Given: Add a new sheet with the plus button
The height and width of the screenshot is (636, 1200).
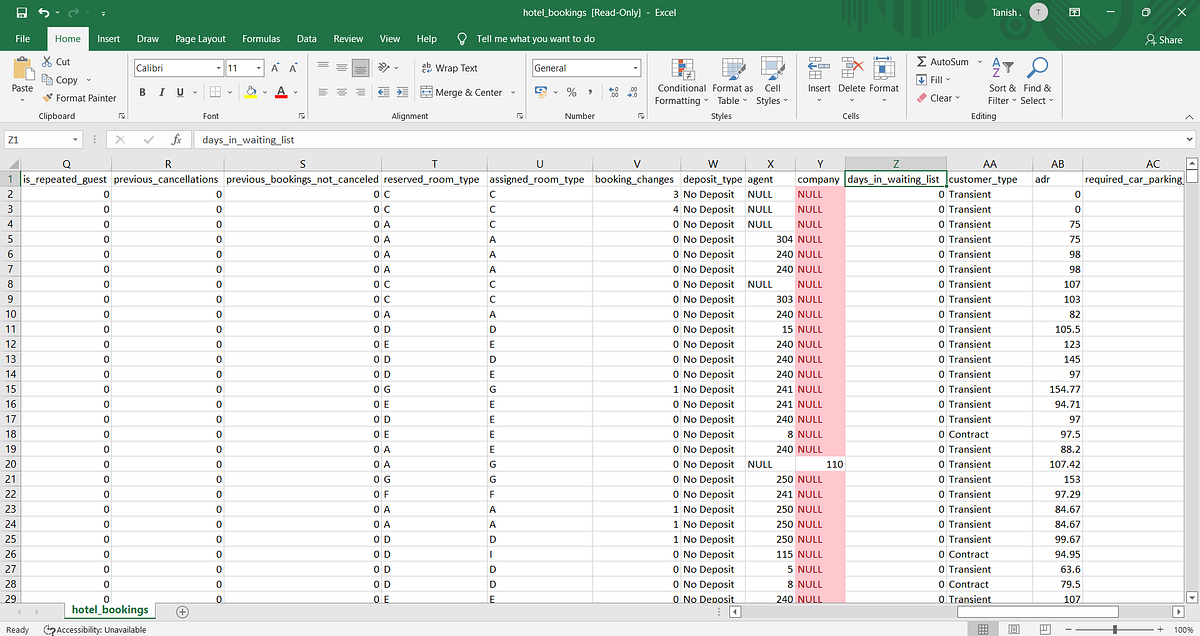Looking at the screenshot, I should coord(181,608).
